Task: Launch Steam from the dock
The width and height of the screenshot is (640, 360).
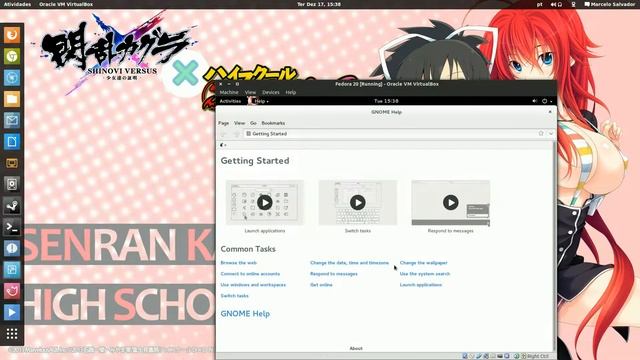Action: coord(12,206)
